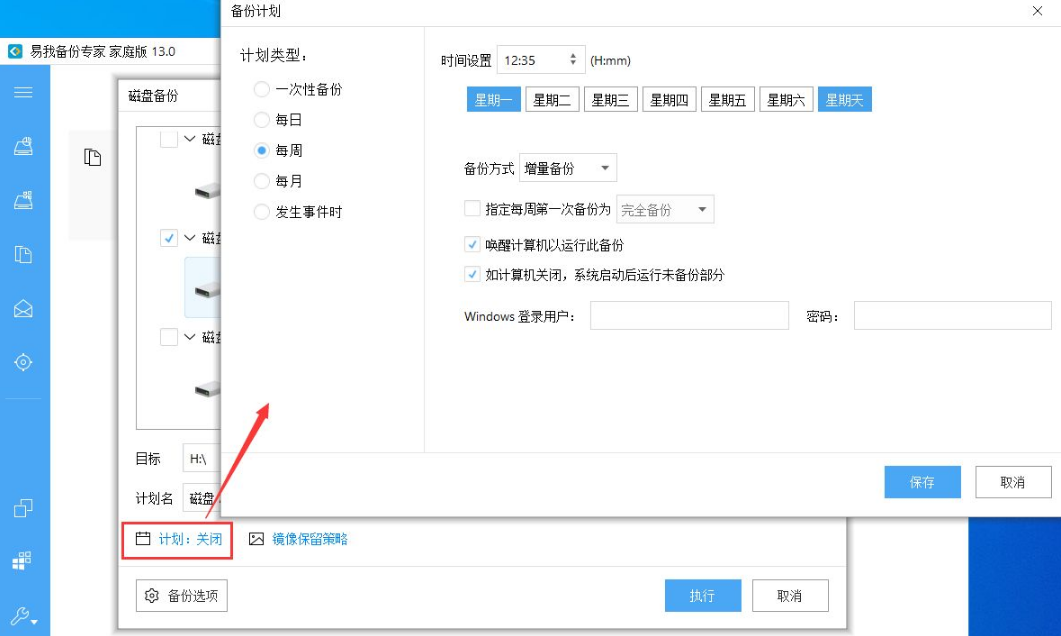
Task: Check the bottommost disk checkbox in 磁盘备份 list
Action: click(x=168, y=336)
